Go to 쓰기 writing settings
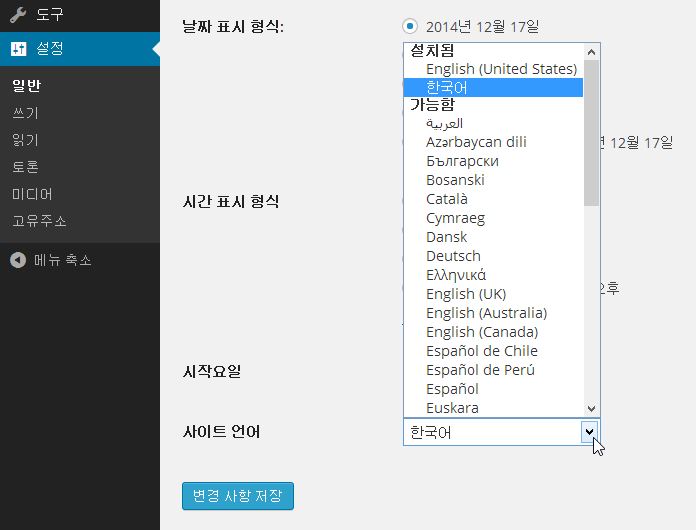Screen dimensions: 696x530 pyautogui.click(x=25, y=113)
